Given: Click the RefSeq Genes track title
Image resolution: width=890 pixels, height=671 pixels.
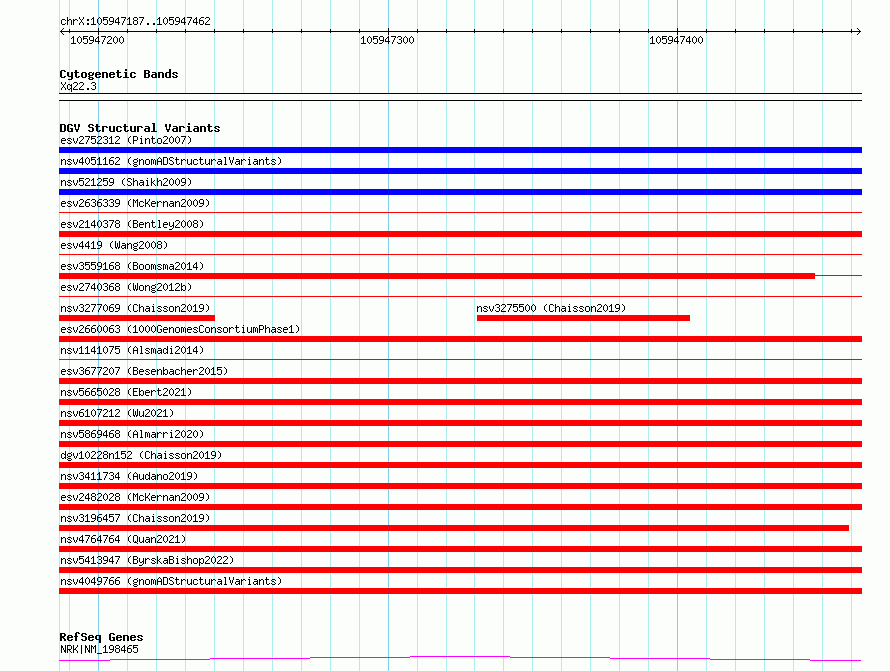Looking at the screenshot, I should (x=101, y=637).
